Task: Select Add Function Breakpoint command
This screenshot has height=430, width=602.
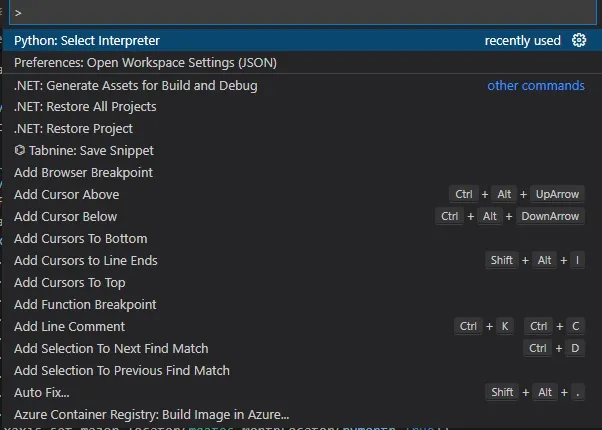Action: 85,305
